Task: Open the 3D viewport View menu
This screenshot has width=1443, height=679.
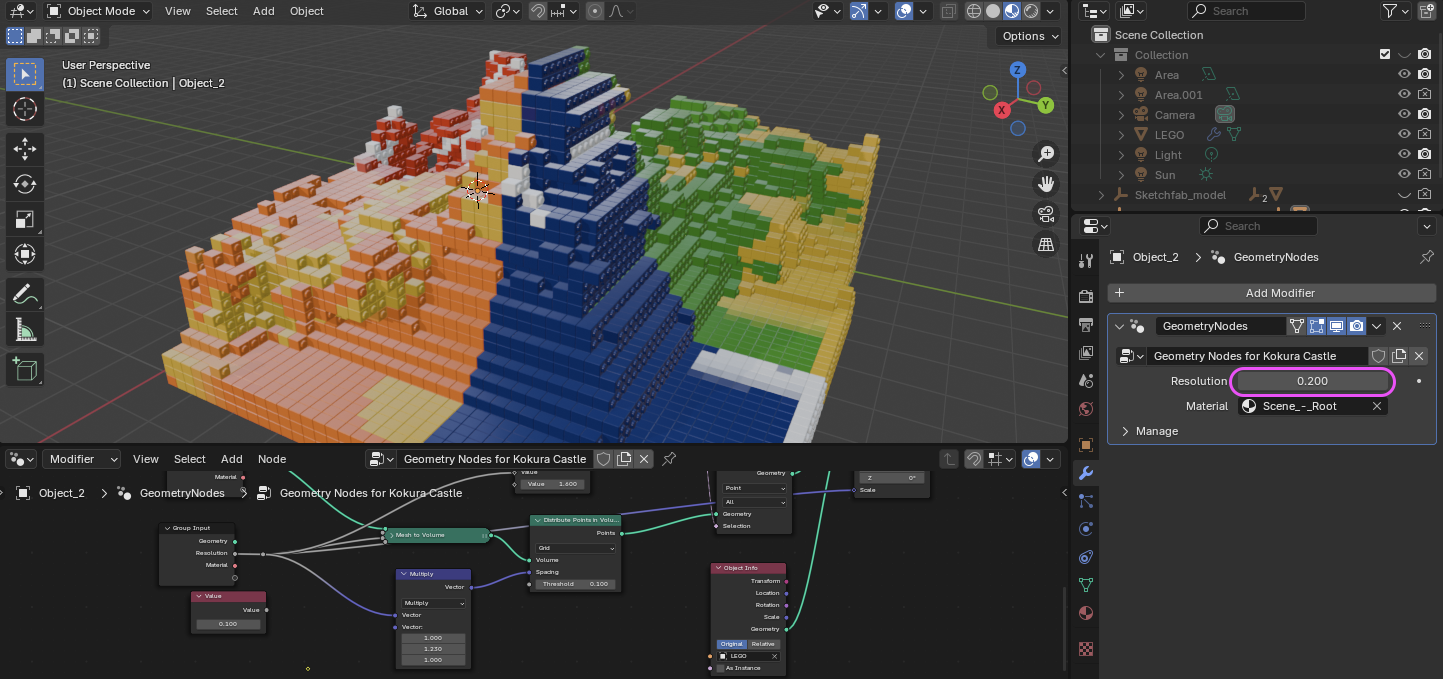Action: pos(178,11)
